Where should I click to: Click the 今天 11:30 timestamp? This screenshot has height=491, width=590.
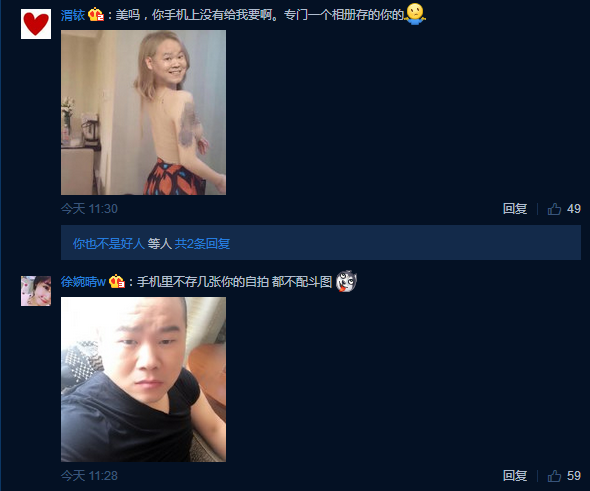[x=89, y=209]
